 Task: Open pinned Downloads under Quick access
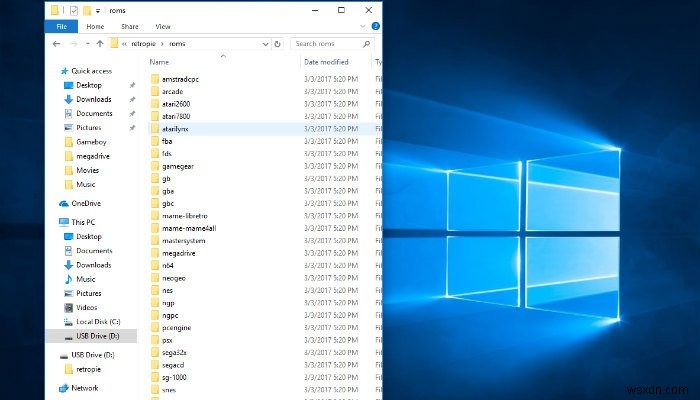point(94,99)
